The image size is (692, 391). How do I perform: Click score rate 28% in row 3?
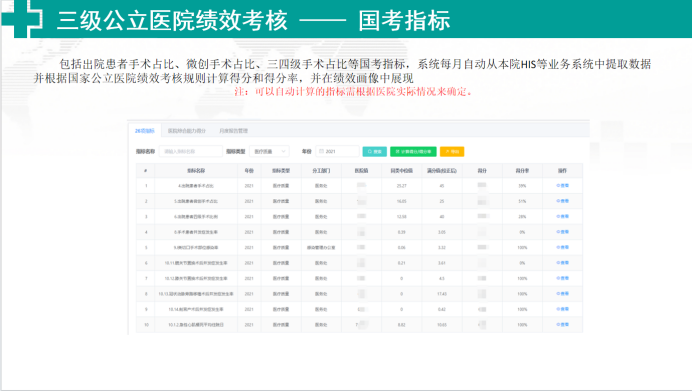coord(522,217)
